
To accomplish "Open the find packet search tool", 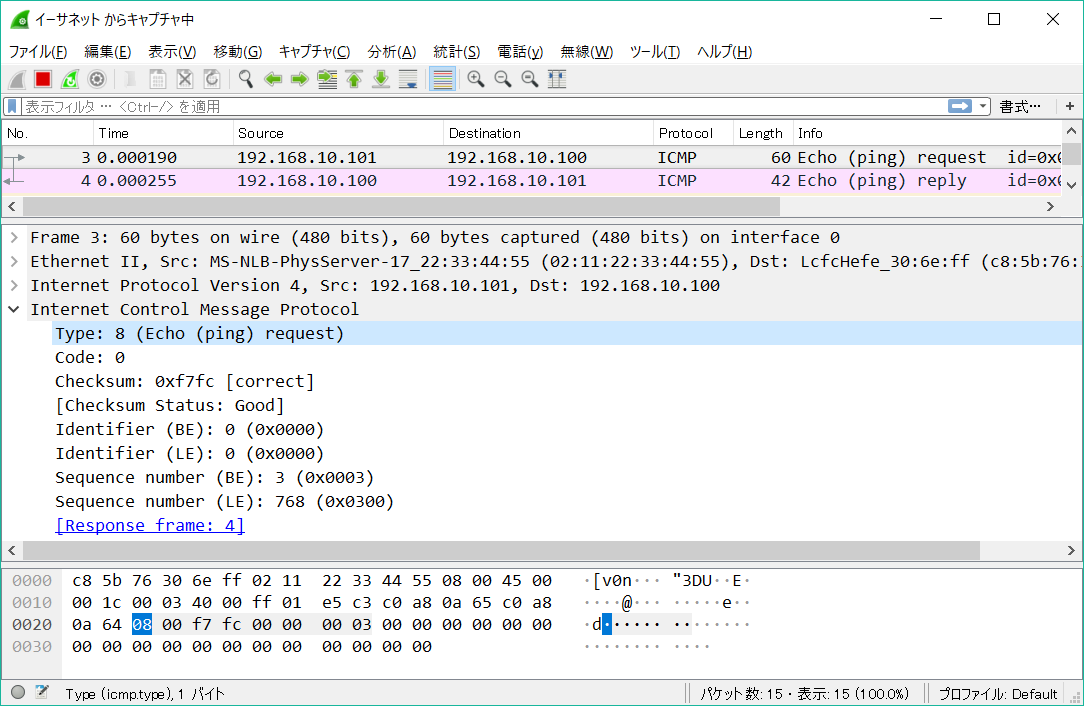I will tap(245, 78).
